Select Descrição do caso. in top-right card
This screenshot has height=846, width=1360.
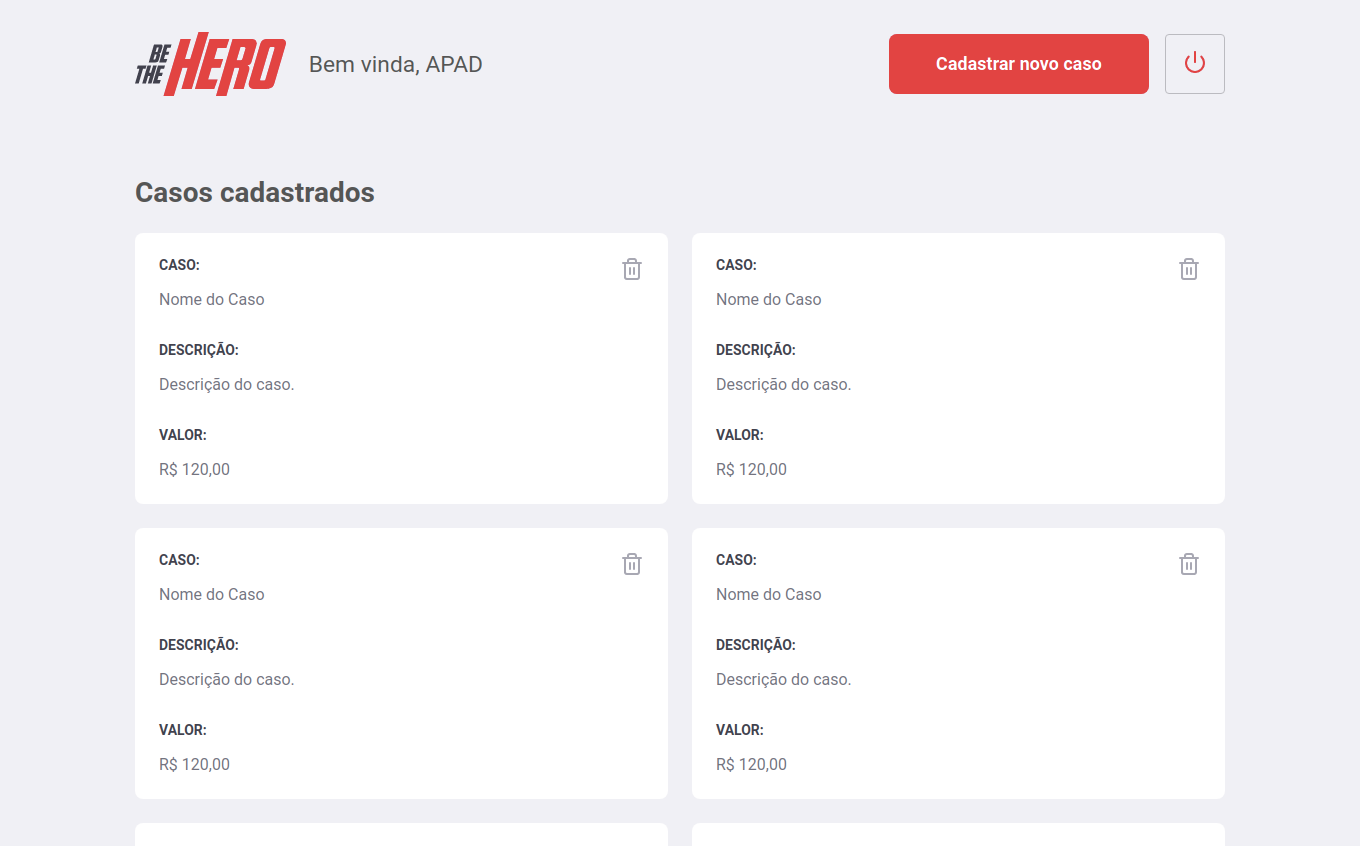(x=784, y=384)
